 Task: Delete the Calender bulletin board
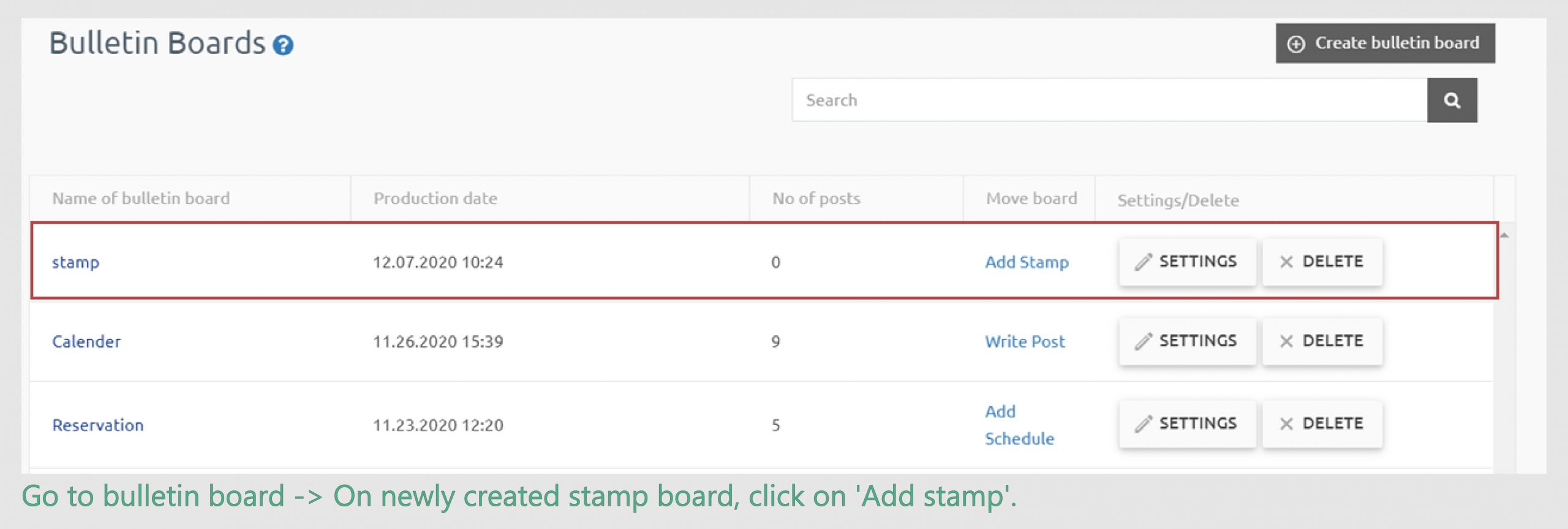click(x=1322, y=341)
